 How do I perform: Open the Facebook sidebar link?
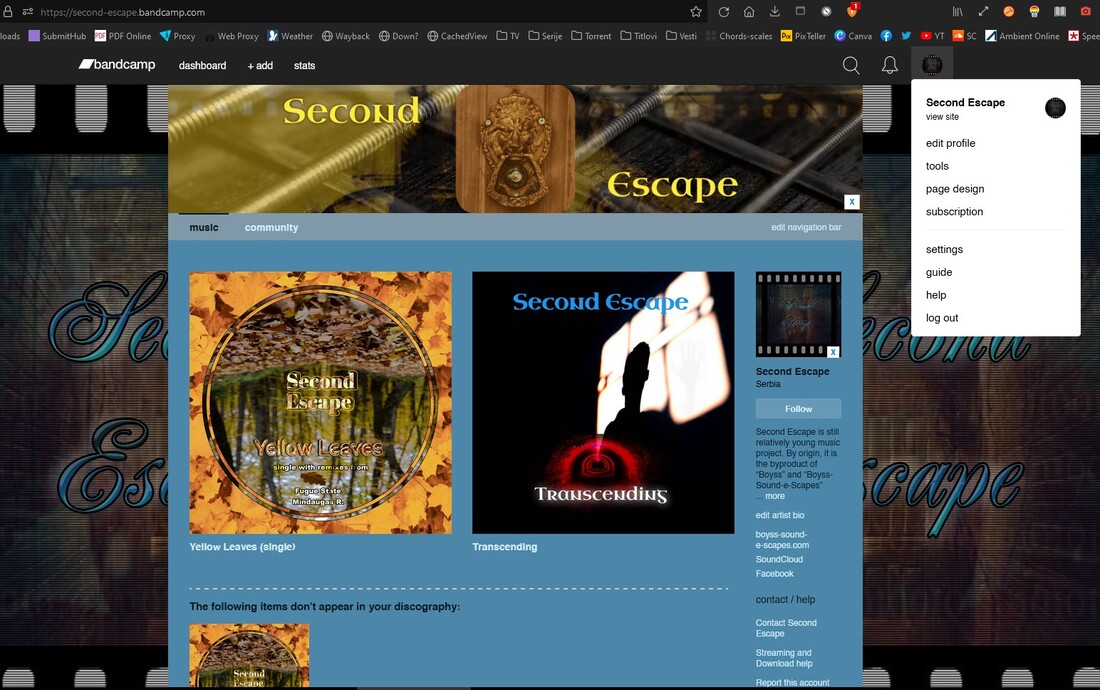[x=774, y=574]
